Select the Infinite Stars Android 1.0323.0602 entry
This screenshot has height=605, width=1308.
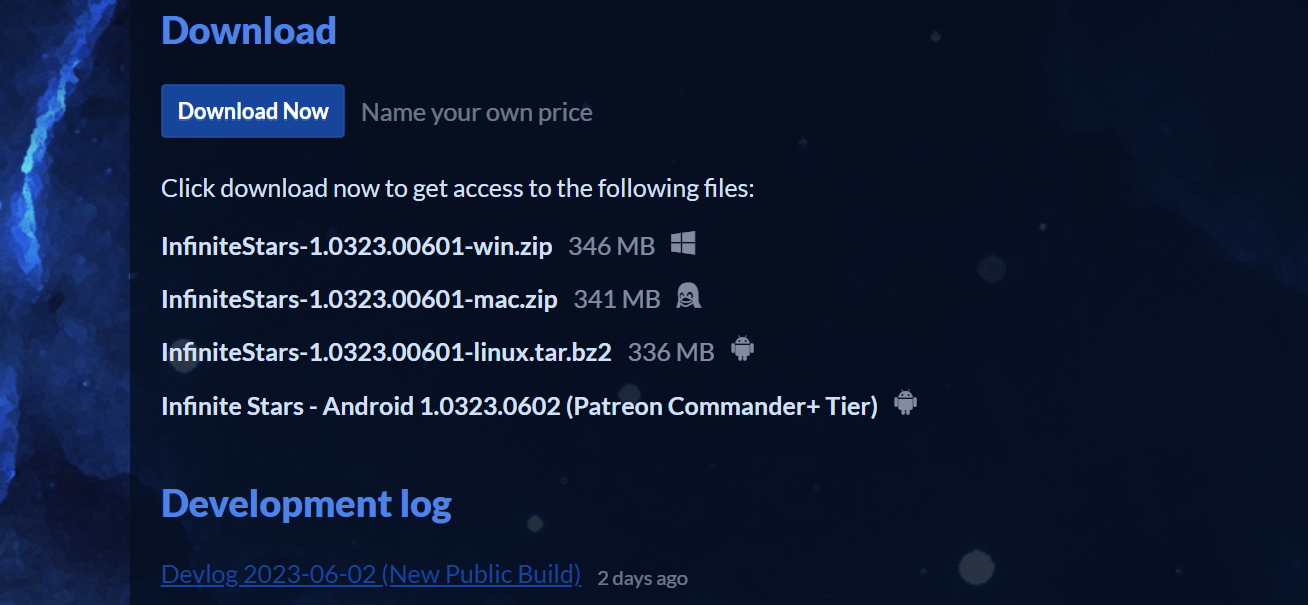[519, 406]
